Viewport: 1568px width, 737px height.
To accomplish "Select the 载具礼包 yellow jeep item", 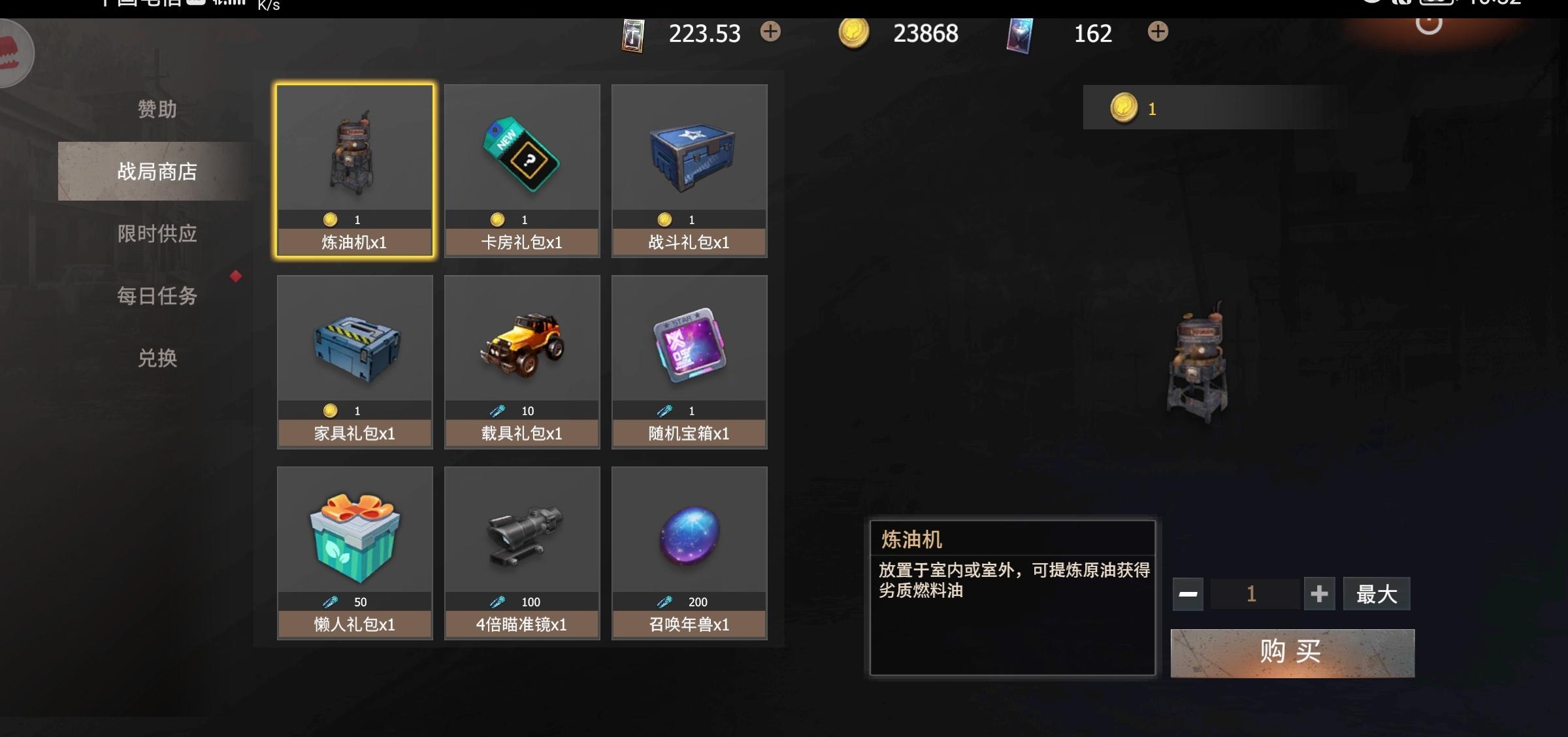I will (522, 362).
